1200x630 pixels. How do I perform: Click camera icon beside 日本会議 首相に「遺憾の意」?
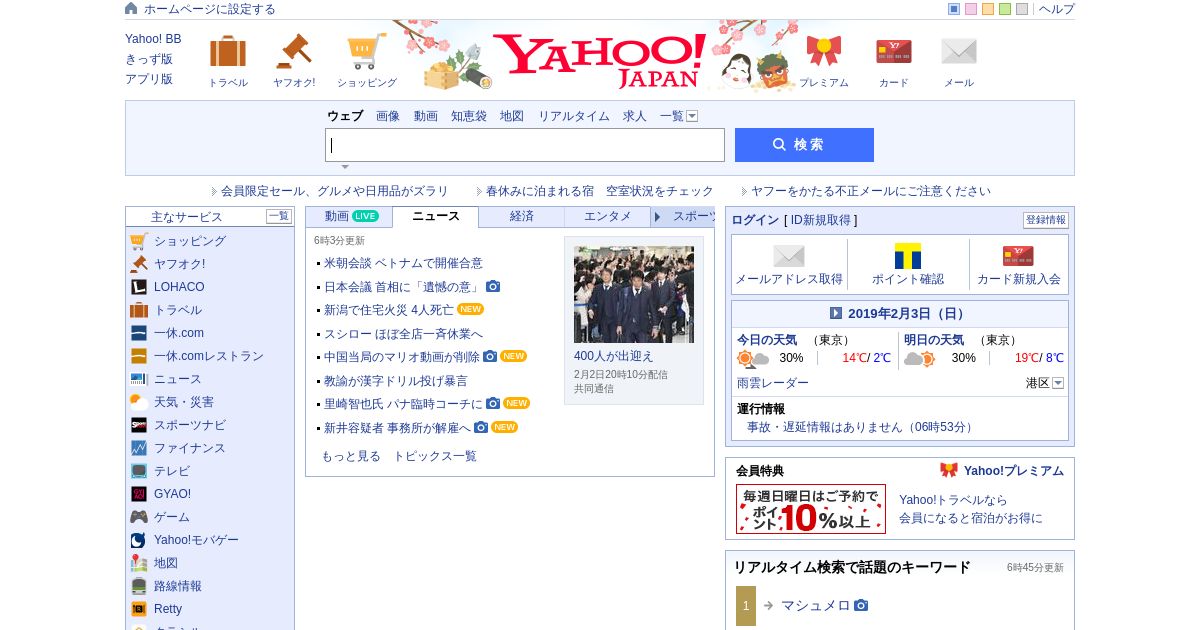493,286
